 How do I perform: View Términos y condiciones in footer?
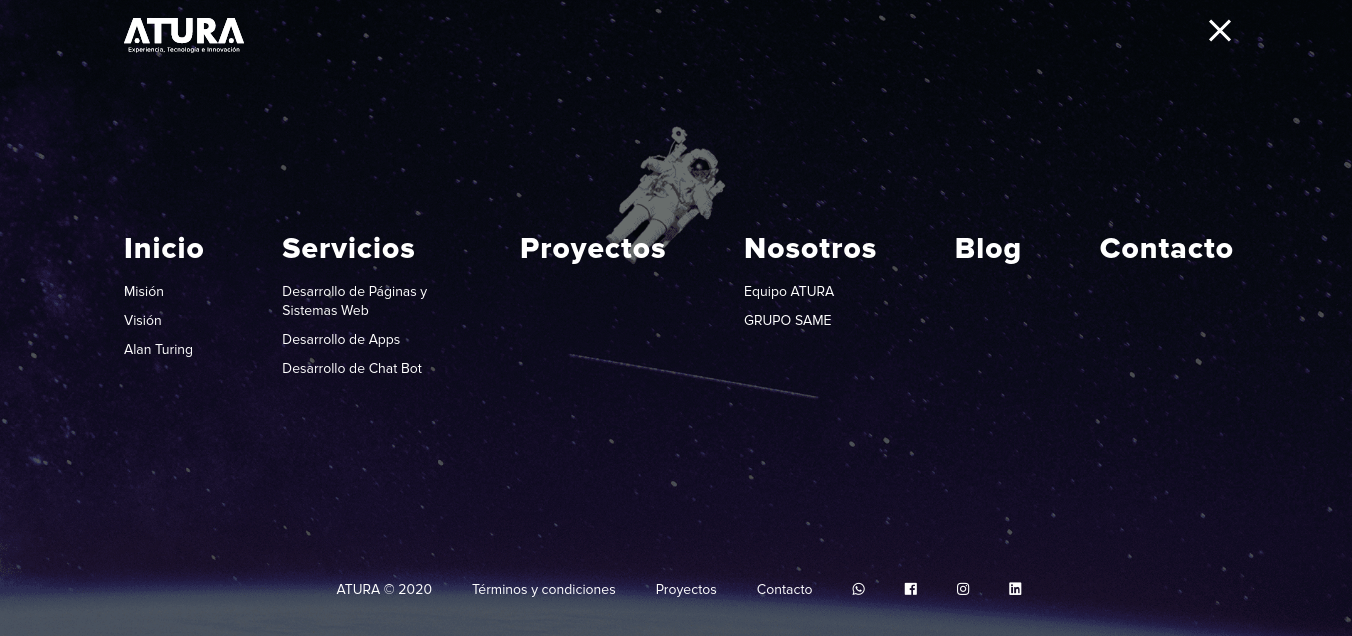tap(543, 589)
